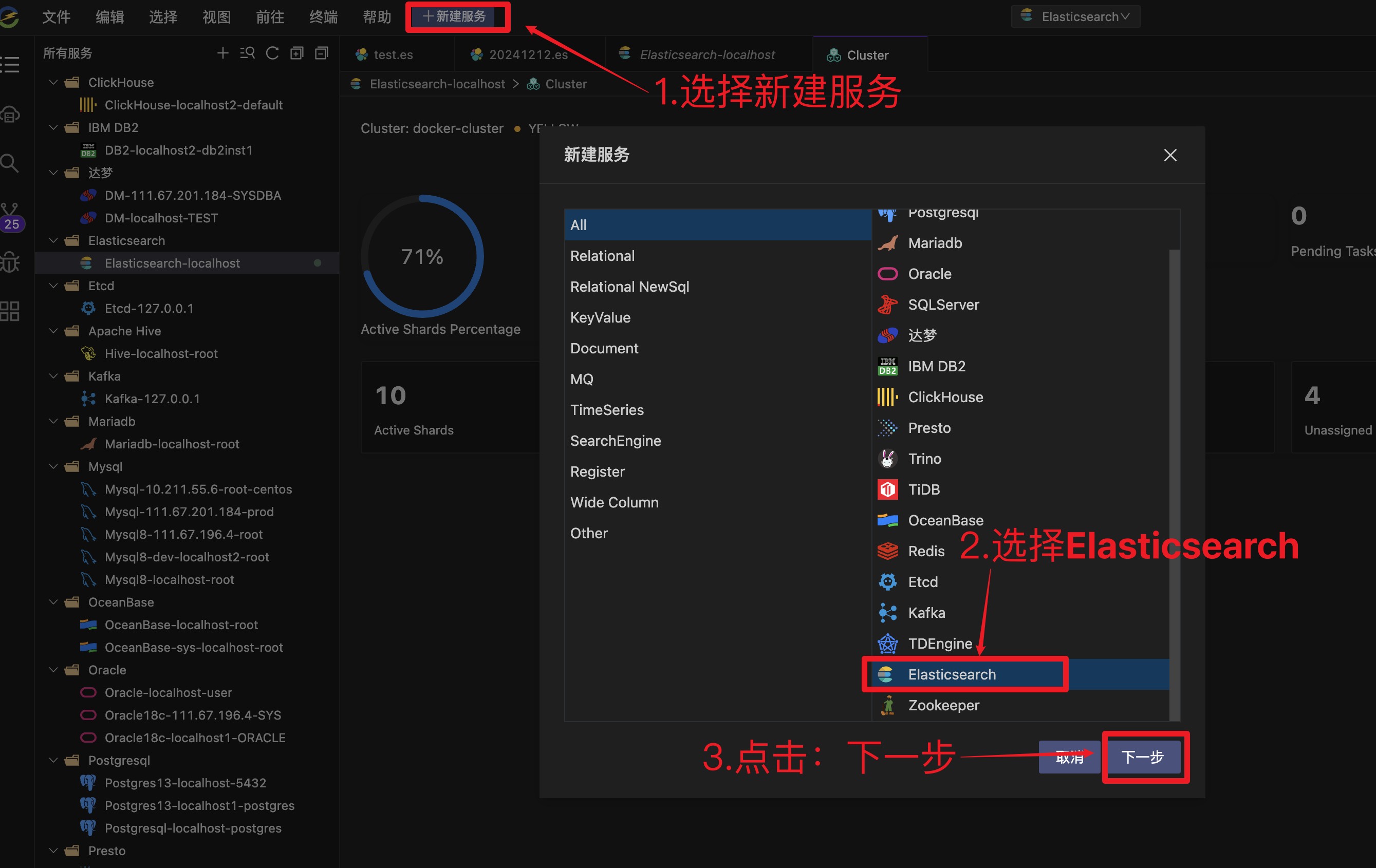Click the add service plus icon
Viewport: 1376px width, 868px height.
(223, 53)
